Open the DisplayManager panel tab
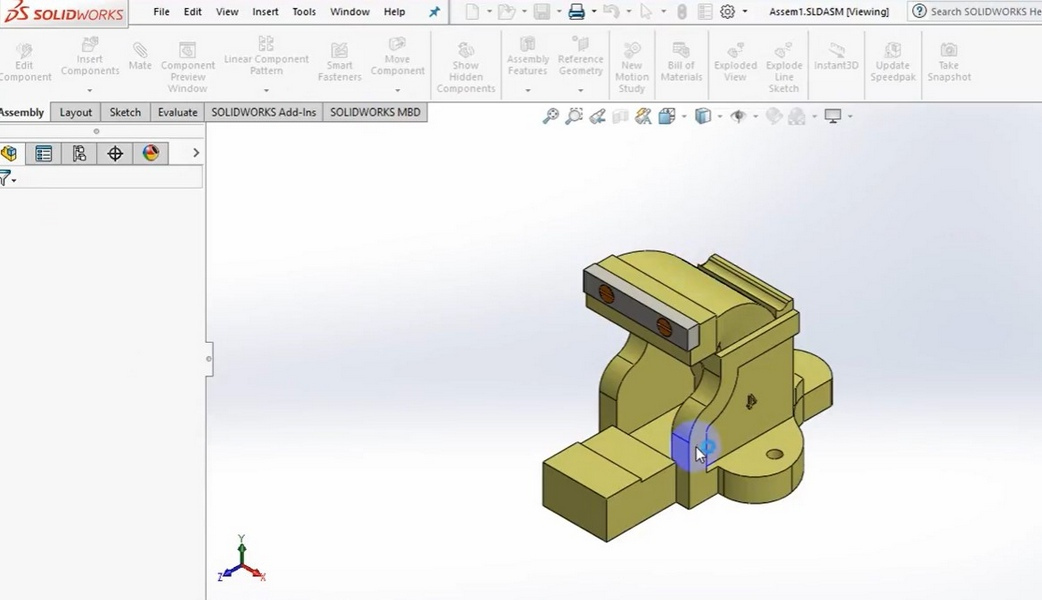The width and height of the screenshot is (1042, 600). tap(151, 153)
